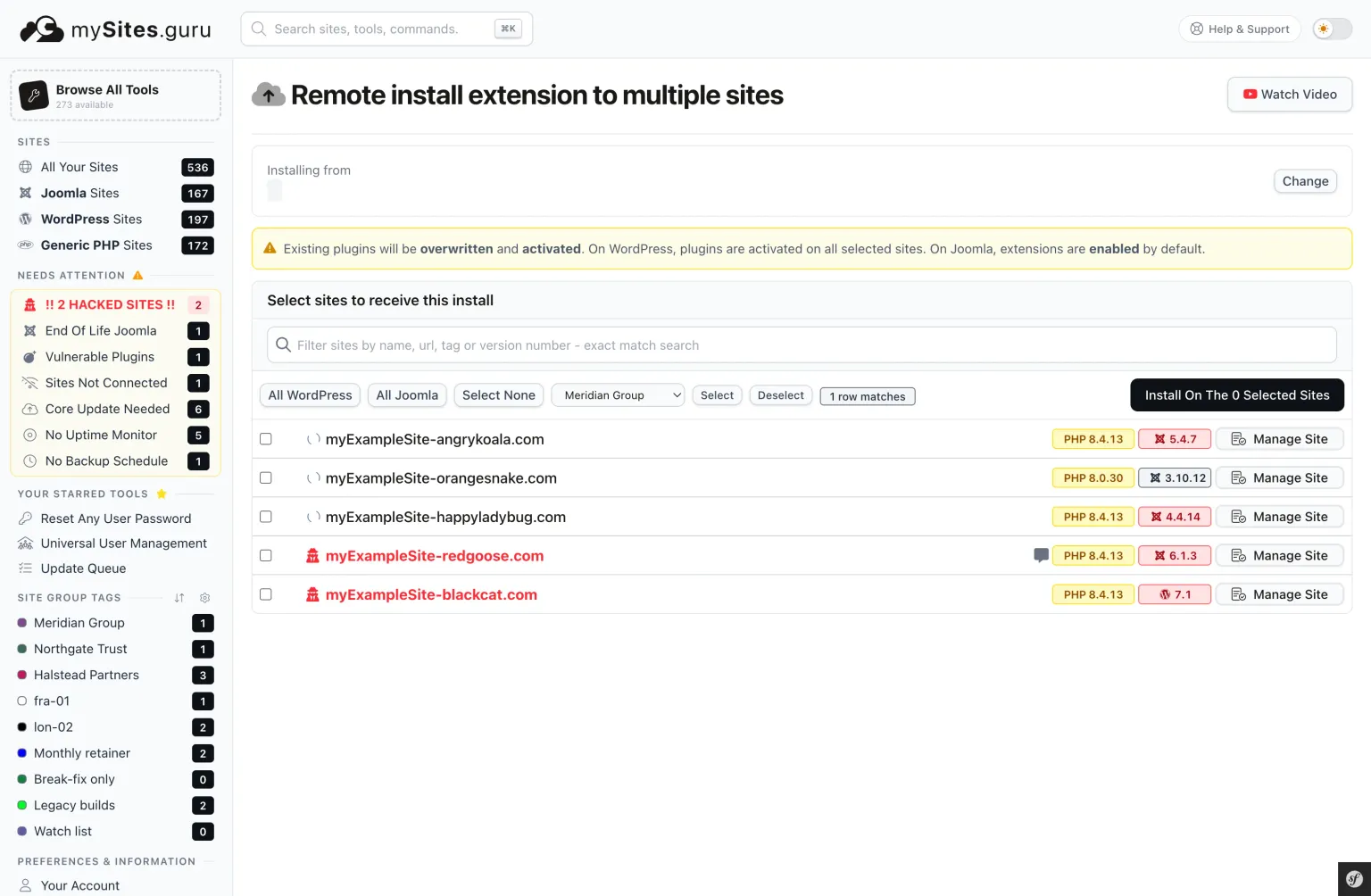Image resolution: width=1371 pixels, height=896 pixels.
Task: Click the Help & Support lifebuoy icon
Action: 1197,29
